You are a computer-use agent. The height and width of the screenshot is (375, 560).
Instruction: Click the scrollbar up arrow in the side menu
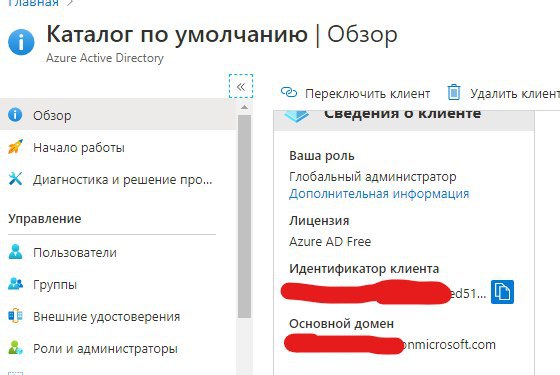coord(244,107)
